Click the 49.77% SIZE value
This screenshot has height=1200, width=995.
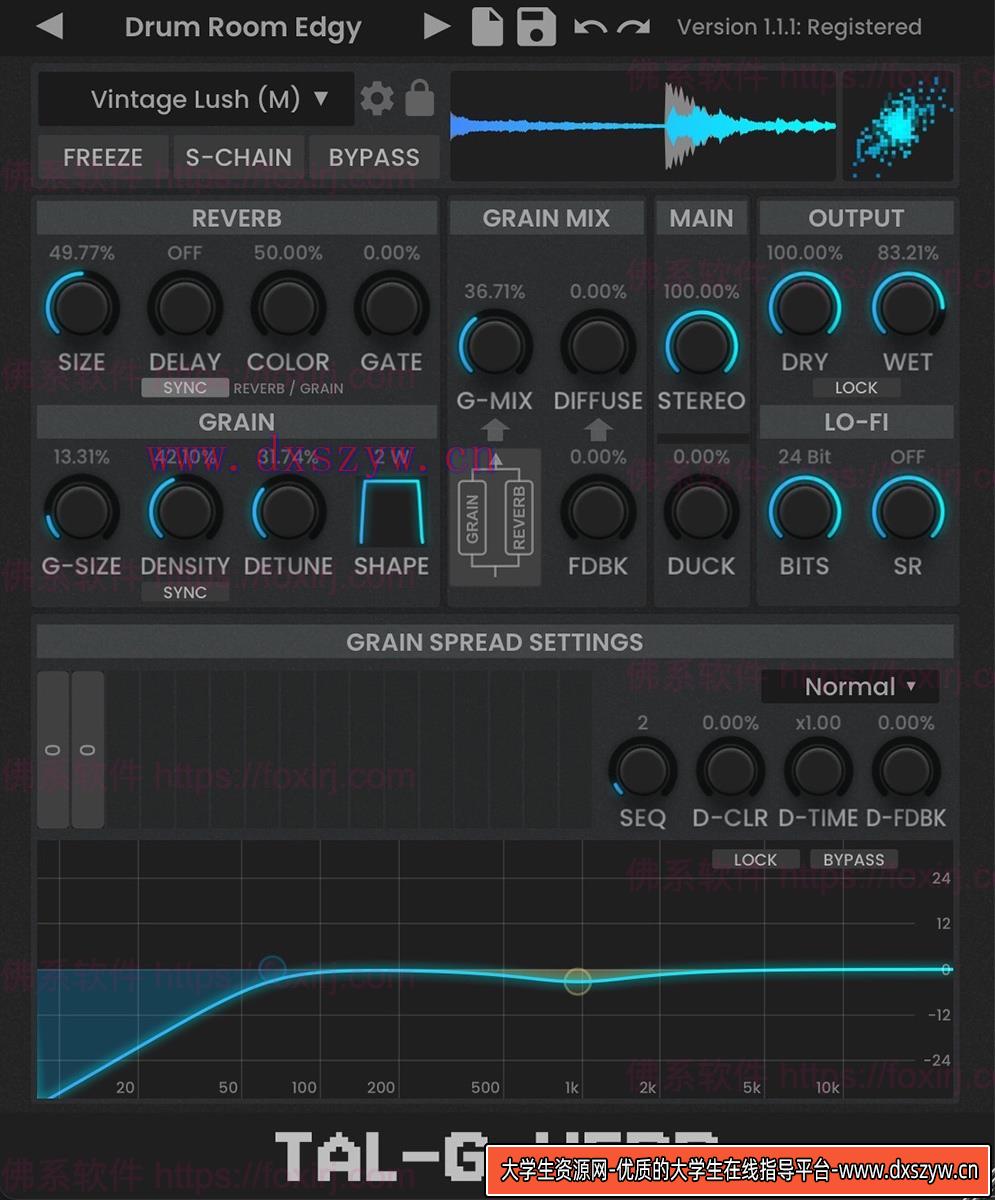coord(81,253)
